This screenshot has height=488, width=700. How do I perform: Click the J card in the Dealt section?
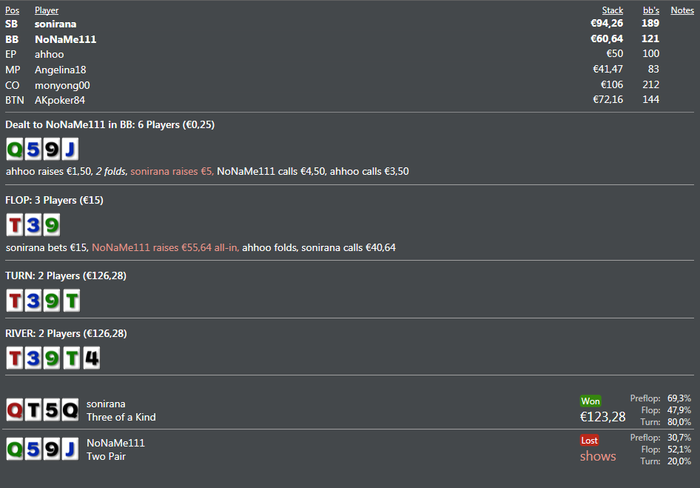tap(68, 149)
